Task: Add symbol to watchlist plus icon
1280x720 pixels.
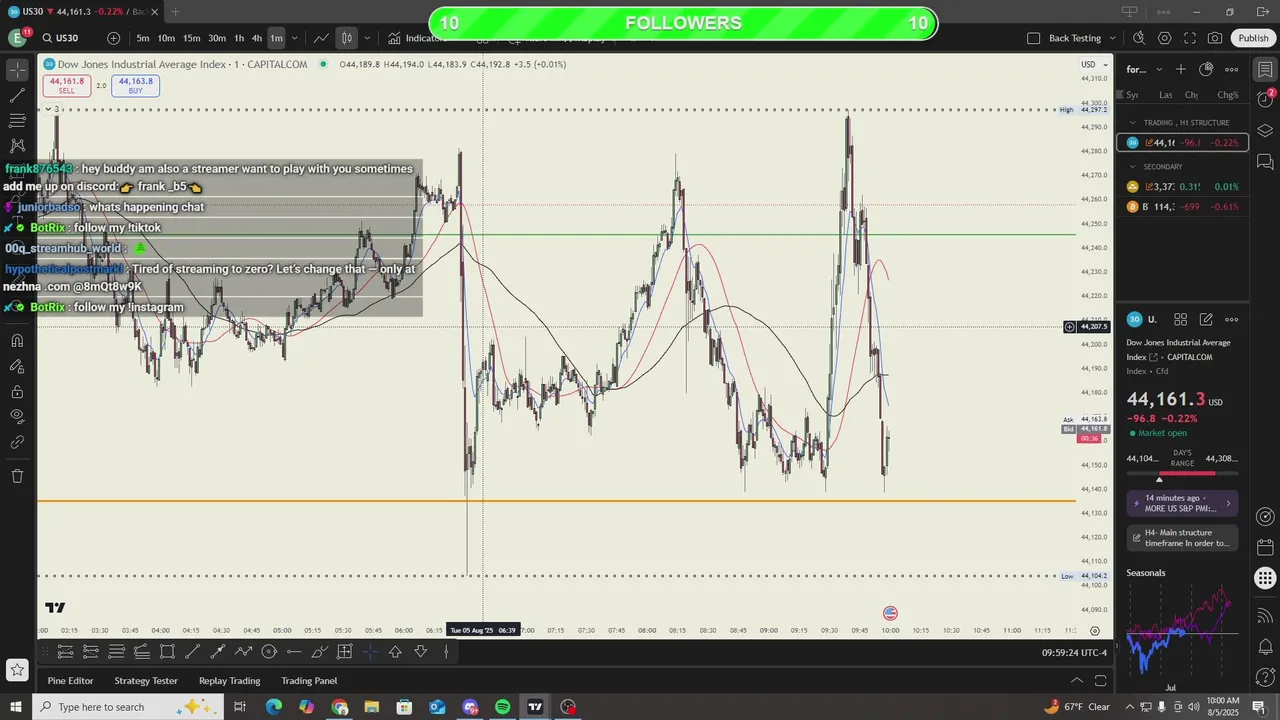Action: click(1181, 69)
